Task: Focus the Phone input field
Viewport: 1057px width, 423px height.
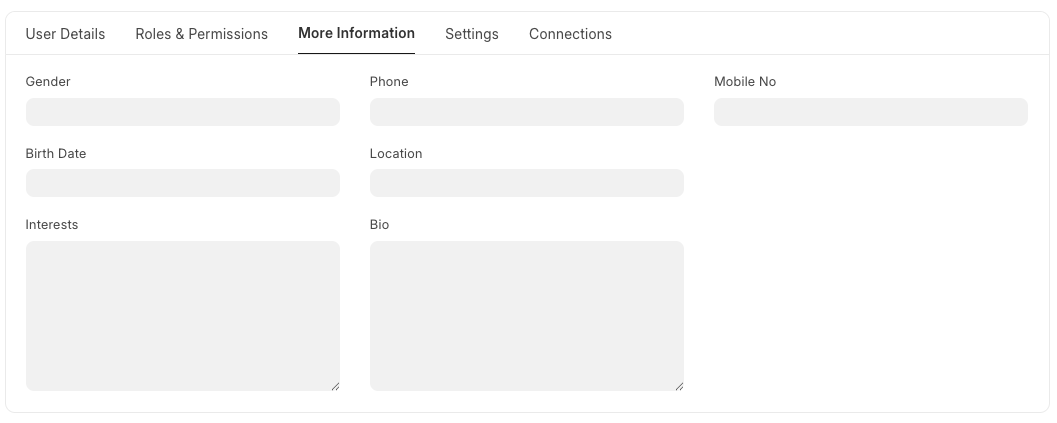Action: point(526,112)
